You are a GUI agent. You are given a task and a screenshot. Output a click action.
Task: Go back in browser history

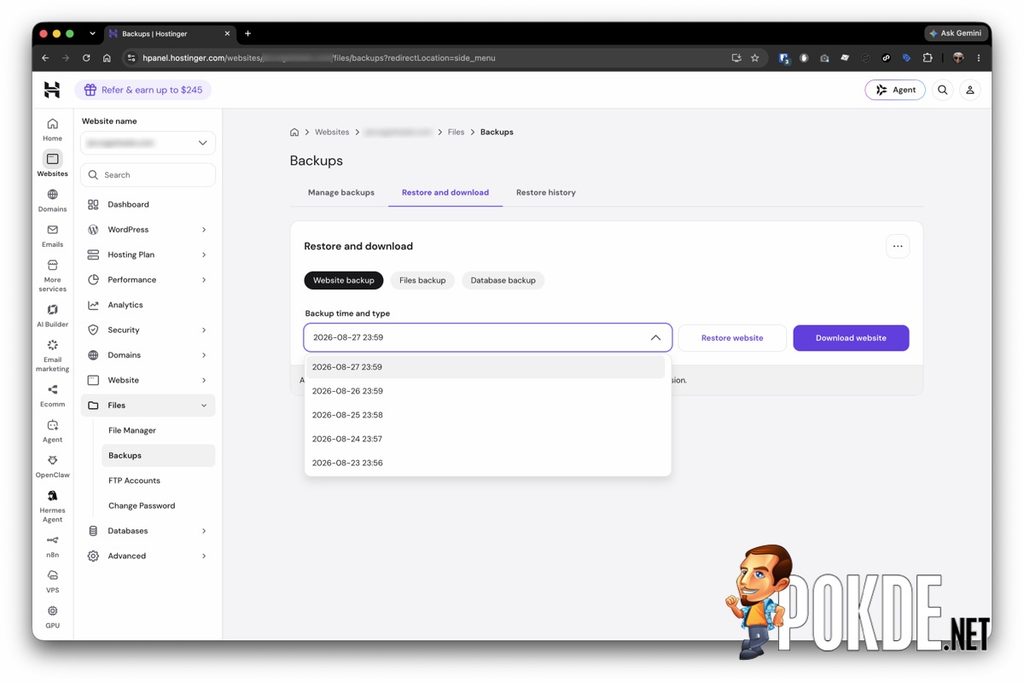(x=45, y=58)
